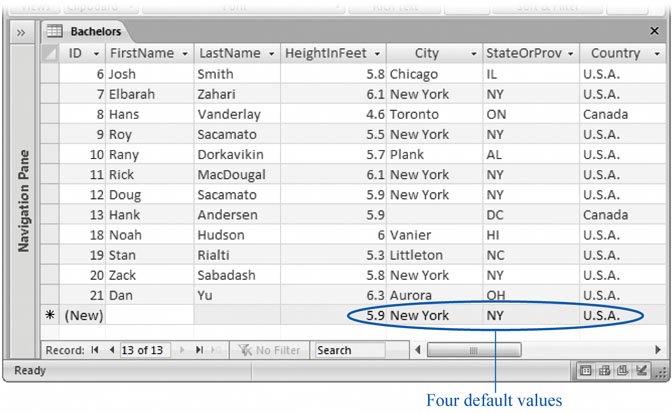Viewport: 672px width, 413px height.
Task: Click the HeightInFeet cell "6.3"
Action: pyautogui.click(x=333, y=295)
